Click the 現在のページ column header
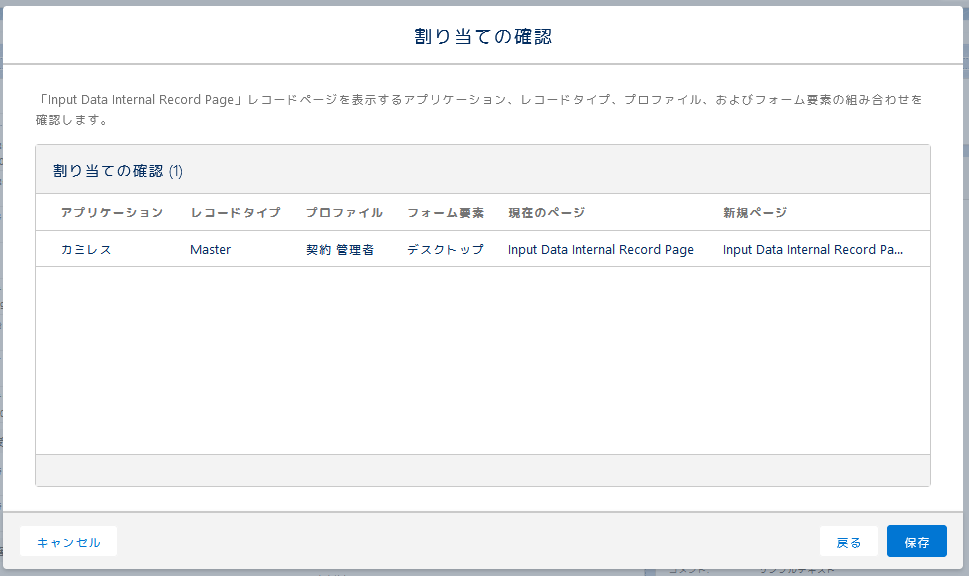 click(546, 213)
